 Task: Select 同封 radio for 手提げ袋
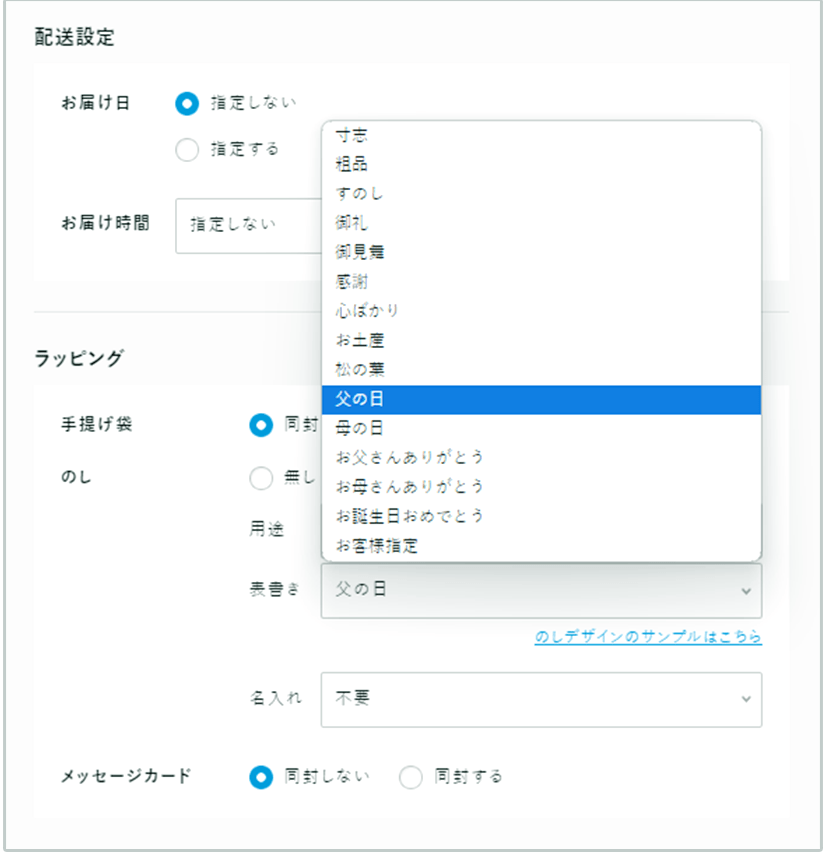coord(261,425)
